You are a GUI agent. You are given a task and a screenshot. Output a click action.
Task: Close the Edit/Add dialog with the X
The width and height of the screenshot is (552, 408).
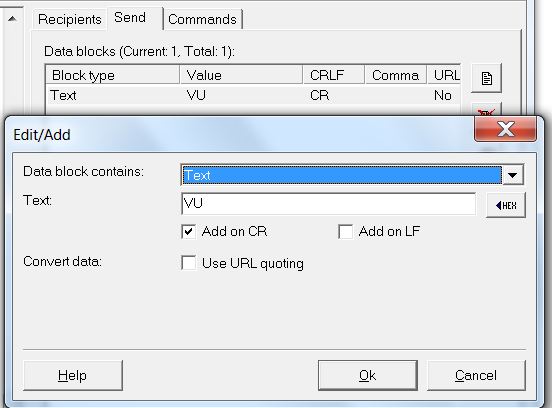coord(506,128)
